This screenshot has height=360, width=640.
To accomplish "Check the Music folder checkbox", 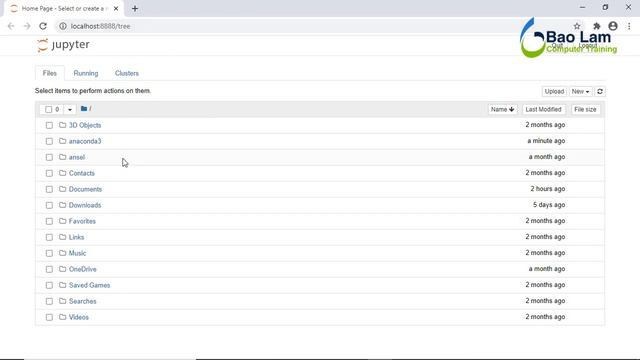I will [x=49, y=253].
